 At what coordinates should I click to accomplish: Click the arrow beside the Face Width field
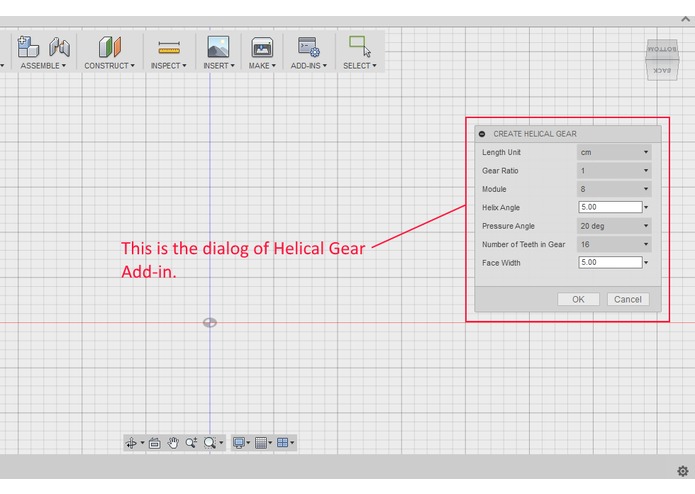(x=646, y=263)
